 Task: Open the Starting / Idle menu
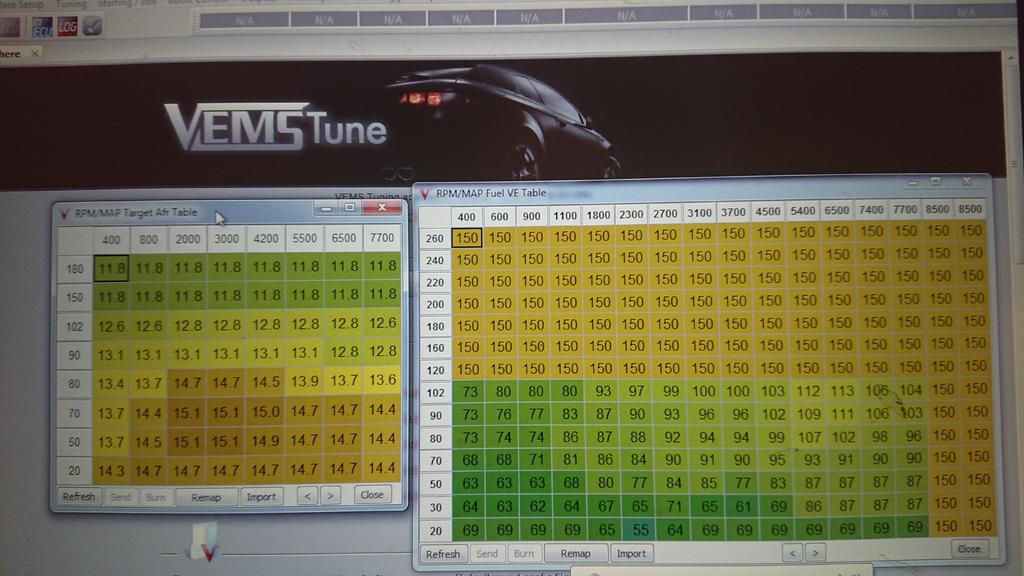(121, 5)
